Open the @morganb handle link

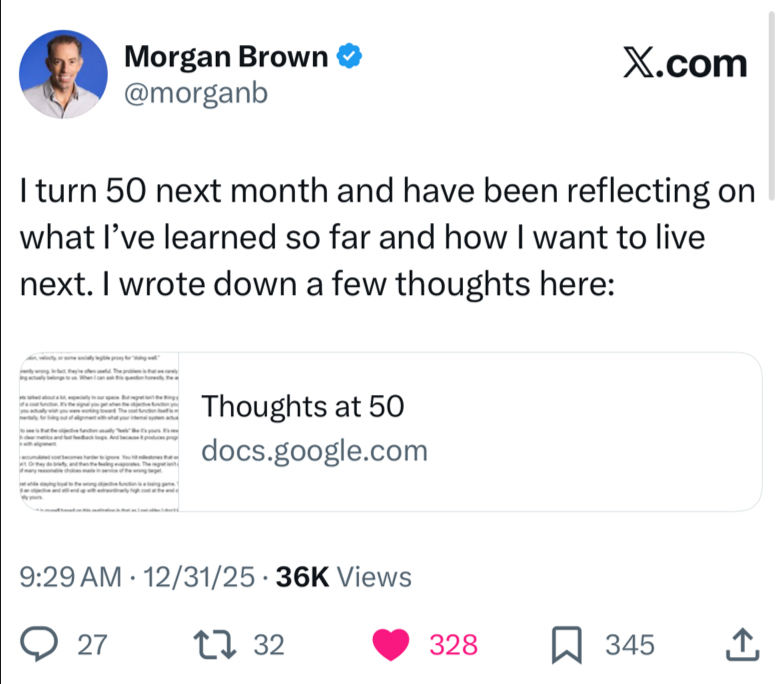click(x=196, y=93)
